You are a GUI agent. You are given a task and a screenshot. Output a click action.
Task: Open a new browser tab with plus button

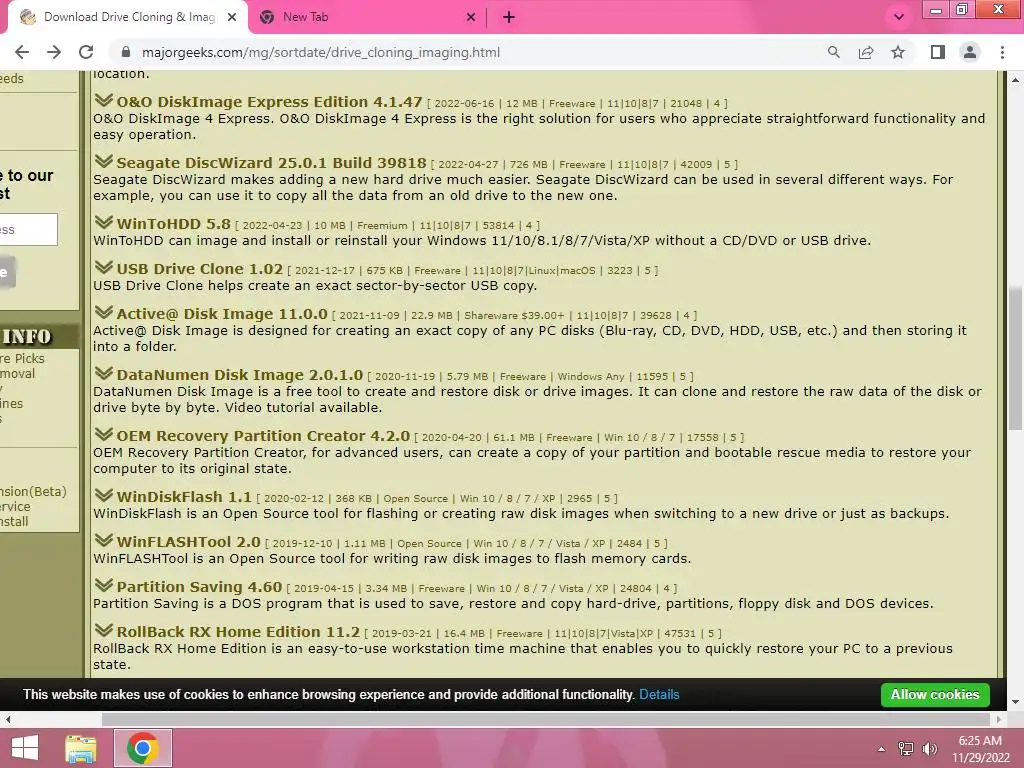509,18
